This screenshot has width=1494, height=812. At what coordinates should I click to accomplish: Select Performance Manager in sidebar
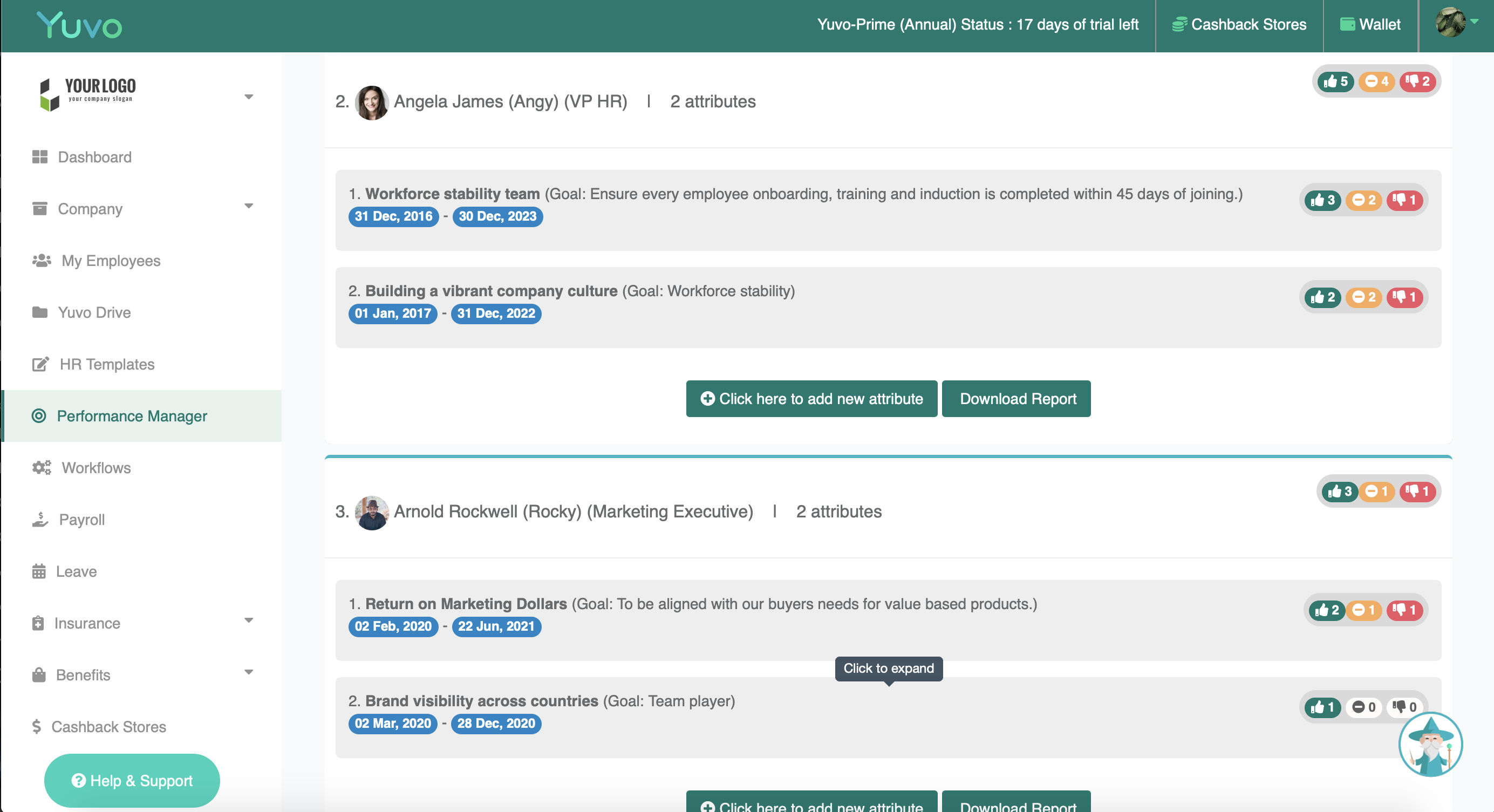[x=132, y=416]
